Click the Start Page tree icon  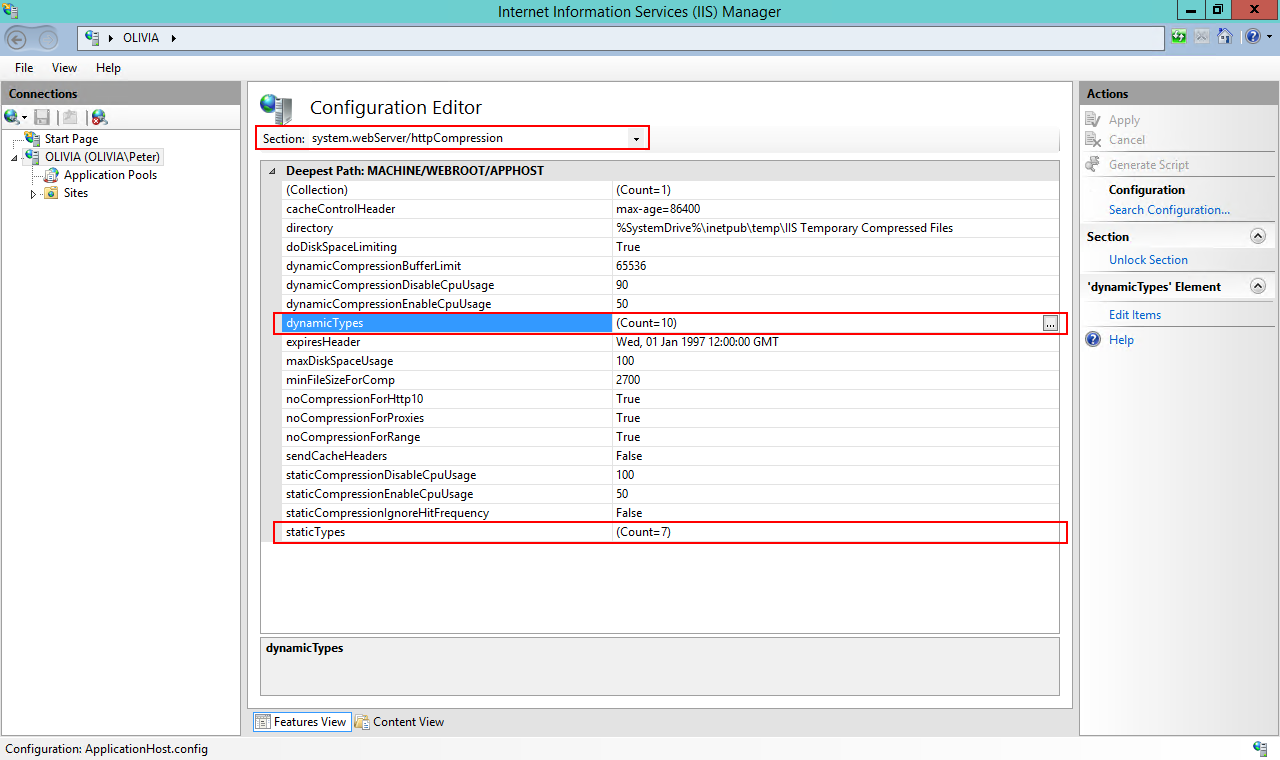[32, 138]
